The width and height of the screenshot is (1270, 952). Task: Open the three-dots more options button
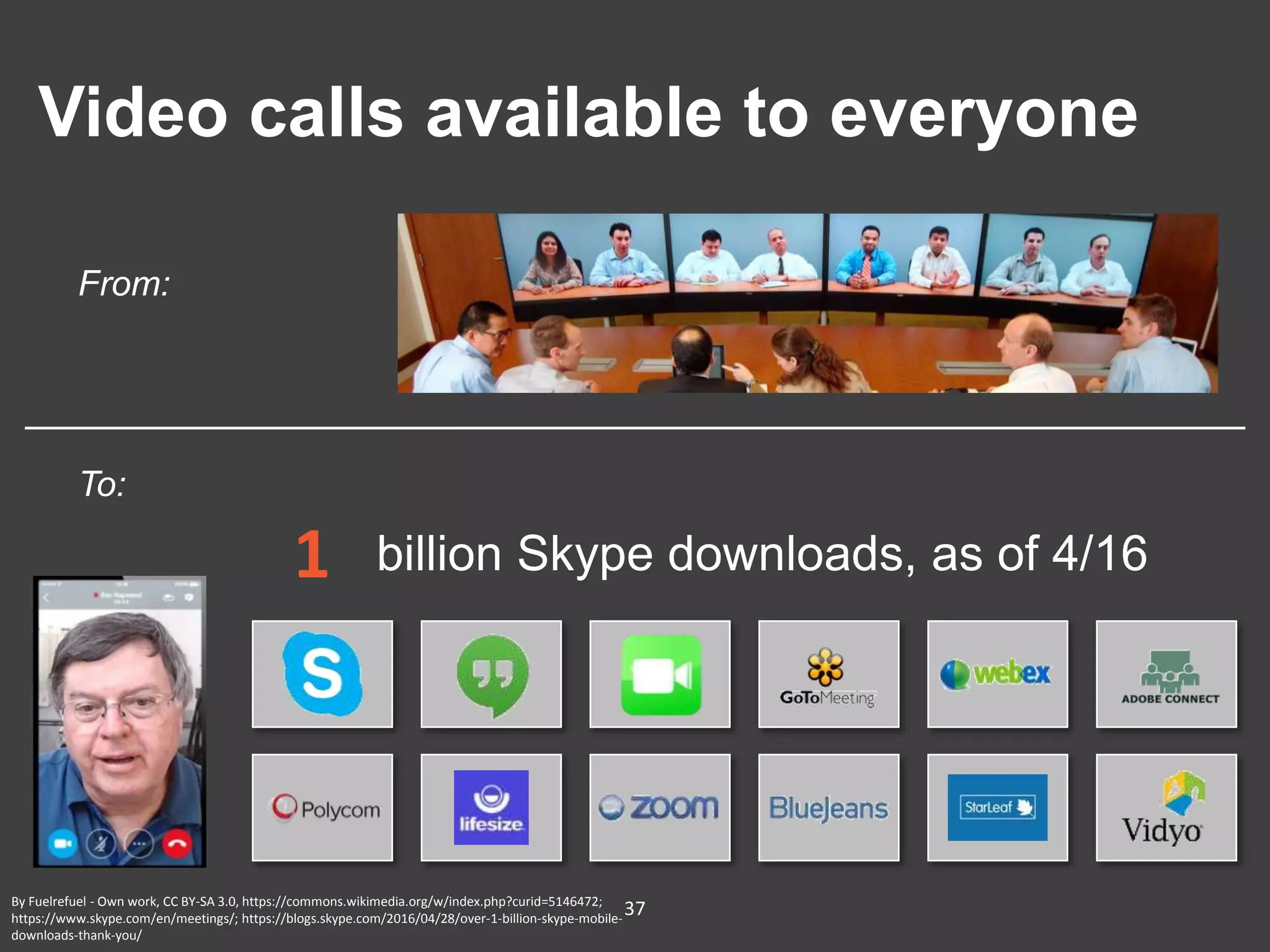139,844
